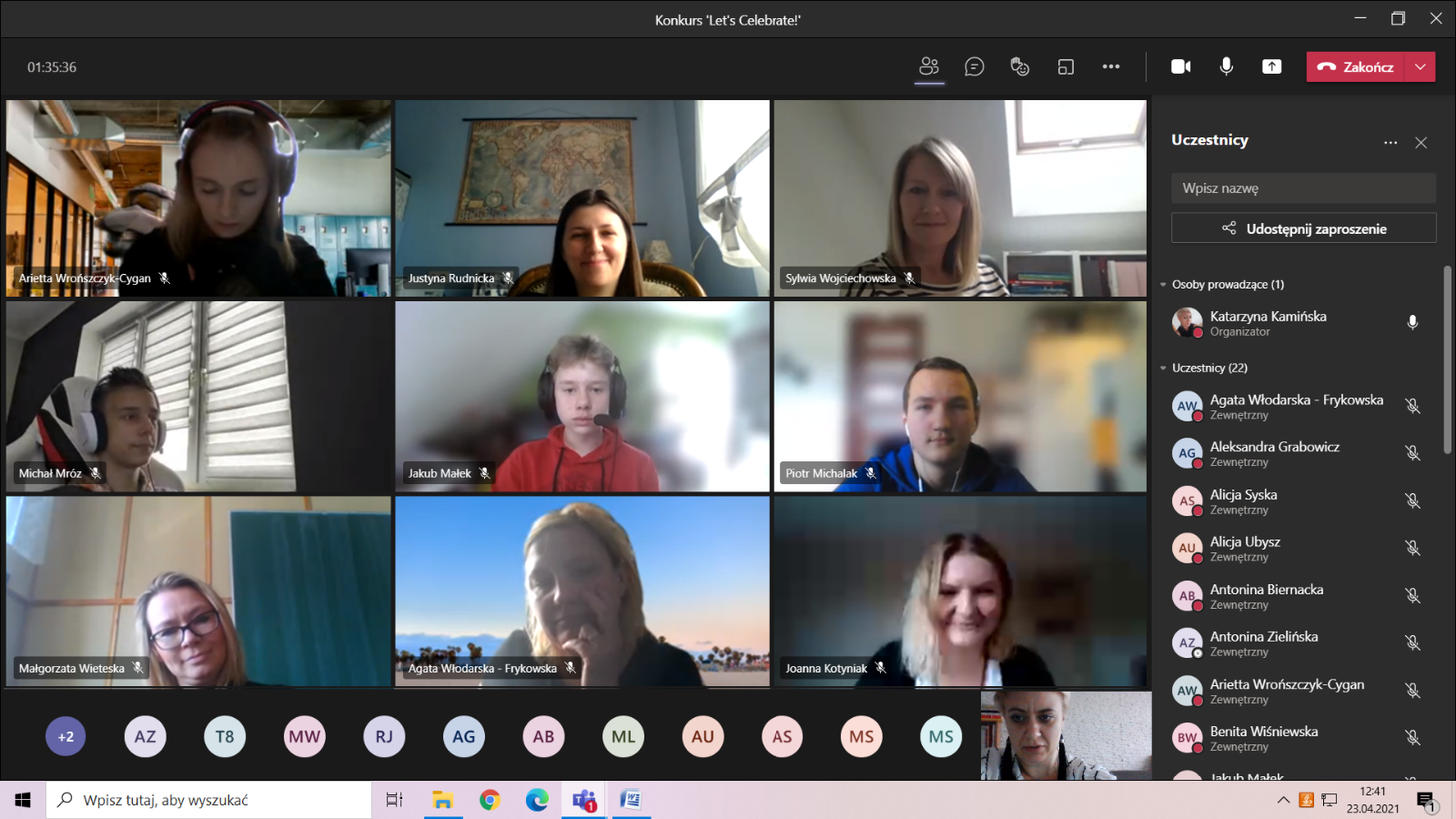Click Michał Mróz's video tile
This screenshot has height=819, width=1456.
pos(198,397)
